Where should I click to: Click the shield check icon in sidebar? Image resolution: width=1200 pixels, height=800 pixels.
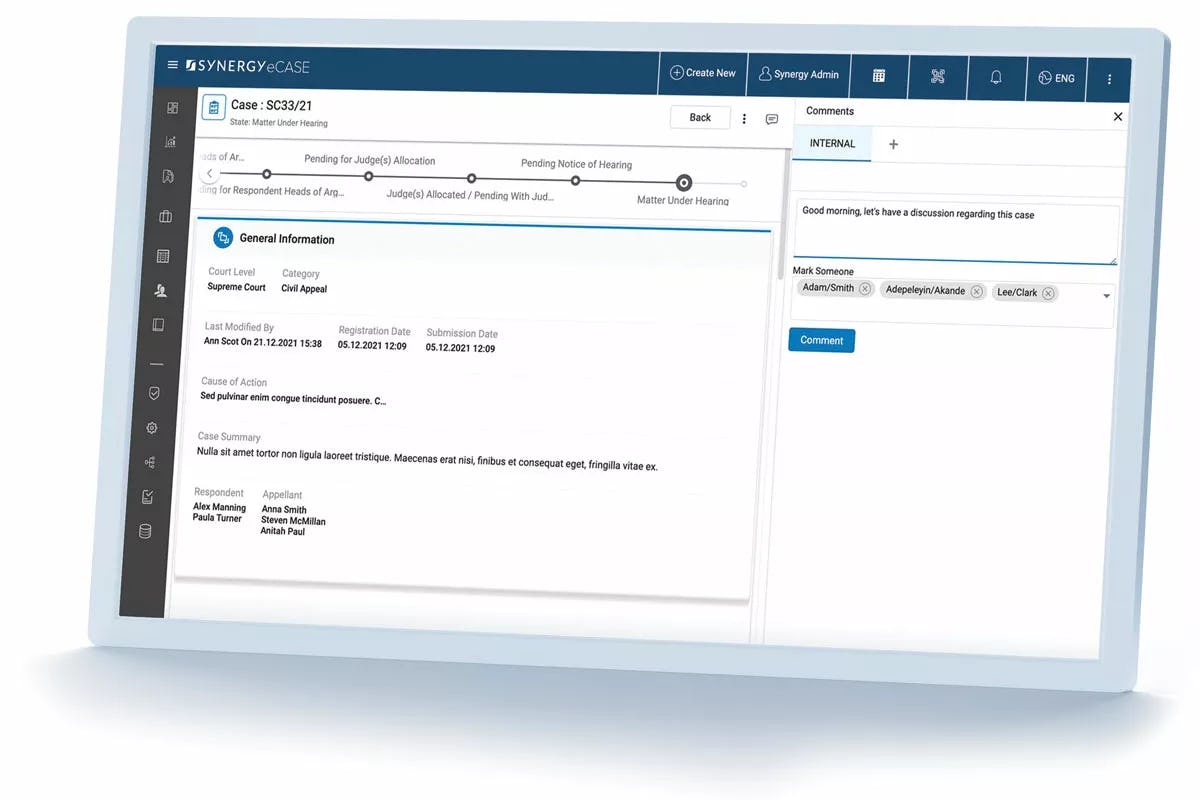pyautogui.click(x=154, y=393)
